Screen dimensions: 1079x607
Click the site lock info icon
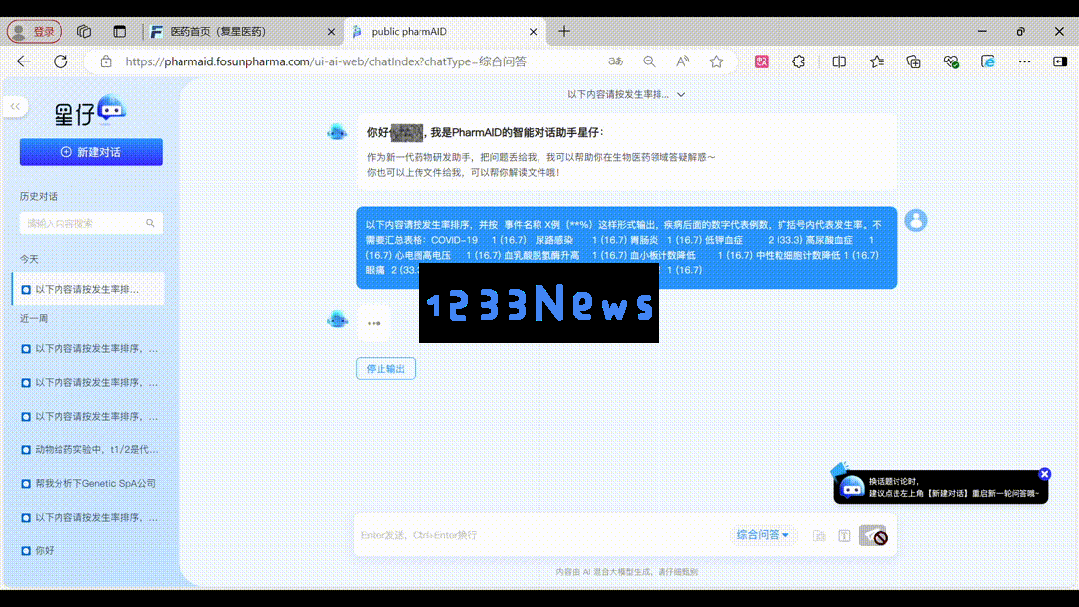tap(106, 61)
